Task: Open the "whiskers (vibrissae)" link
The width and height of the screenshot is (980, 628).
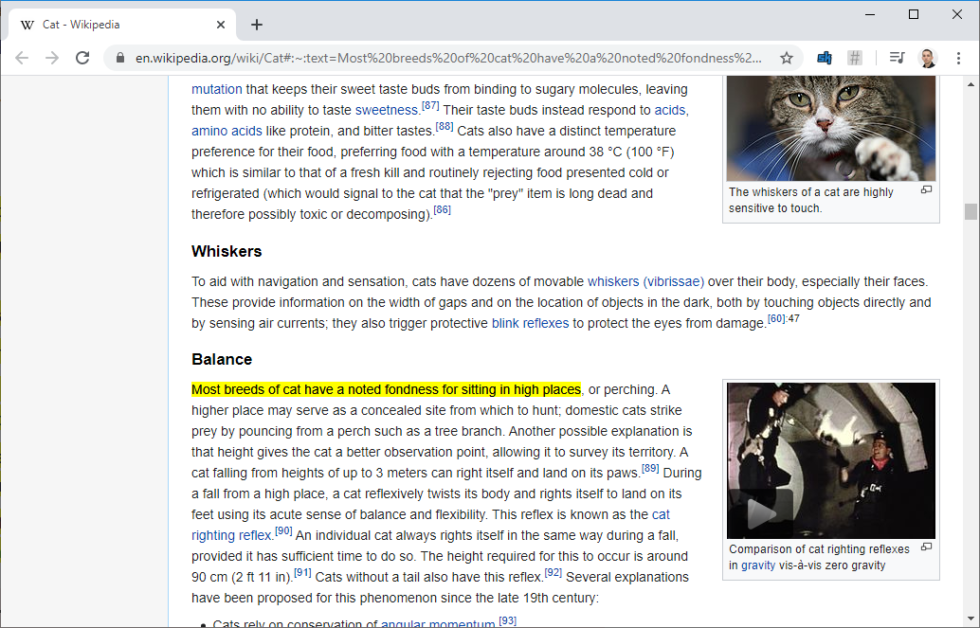Action: click(x=646, y=282)
